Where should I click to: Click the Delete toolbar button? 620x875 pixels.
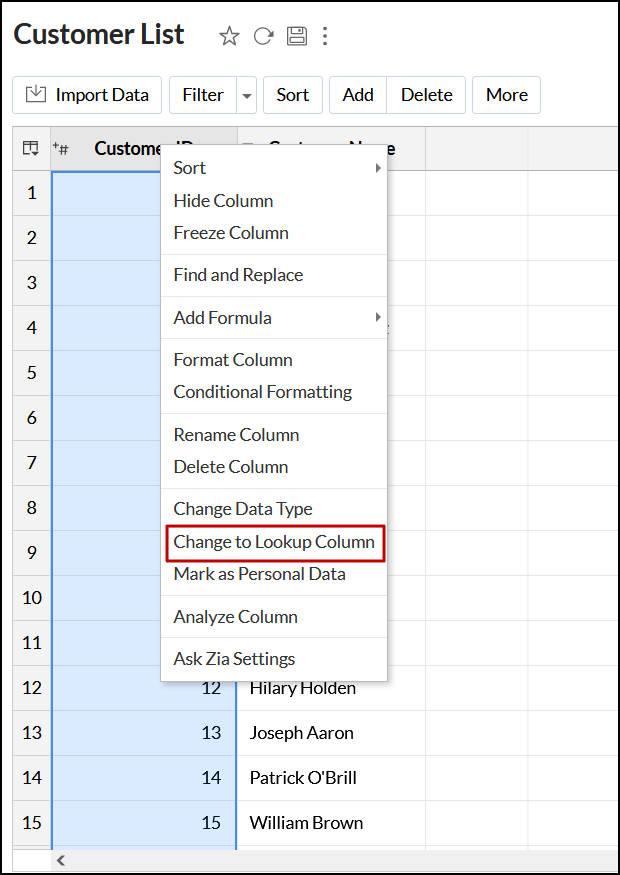tap(427, 95)
